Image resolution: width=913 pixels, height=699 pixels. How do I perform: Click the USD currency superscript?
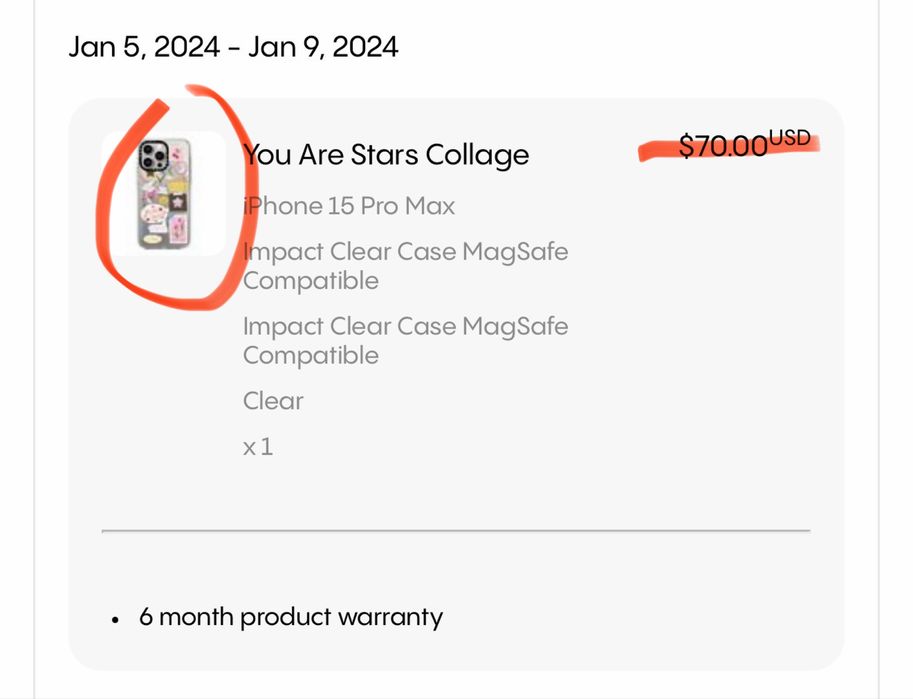coord(789,138)
